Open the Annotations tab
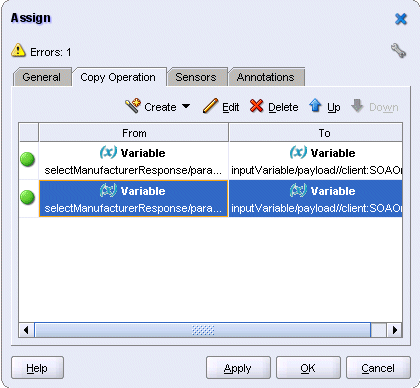420x388 pixels. 266,77
